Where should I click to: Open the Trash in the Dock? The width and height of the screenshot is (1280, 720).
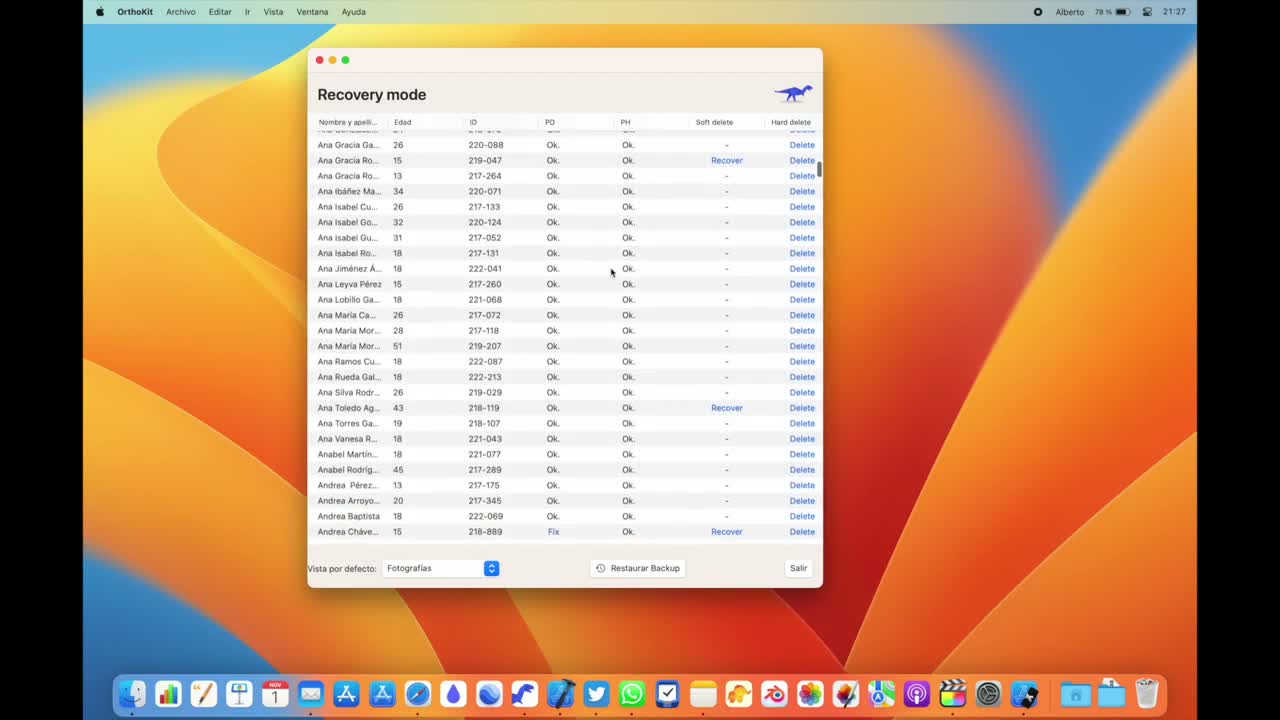point(1146,693)
